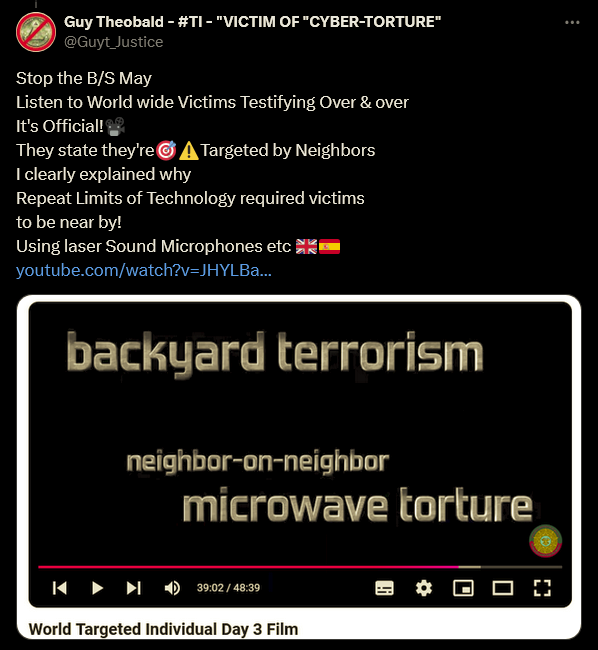Open Guy Theobald's profile avatar
Image resolution: width=598 pixels, height=650 pixels.
point(36,32)
